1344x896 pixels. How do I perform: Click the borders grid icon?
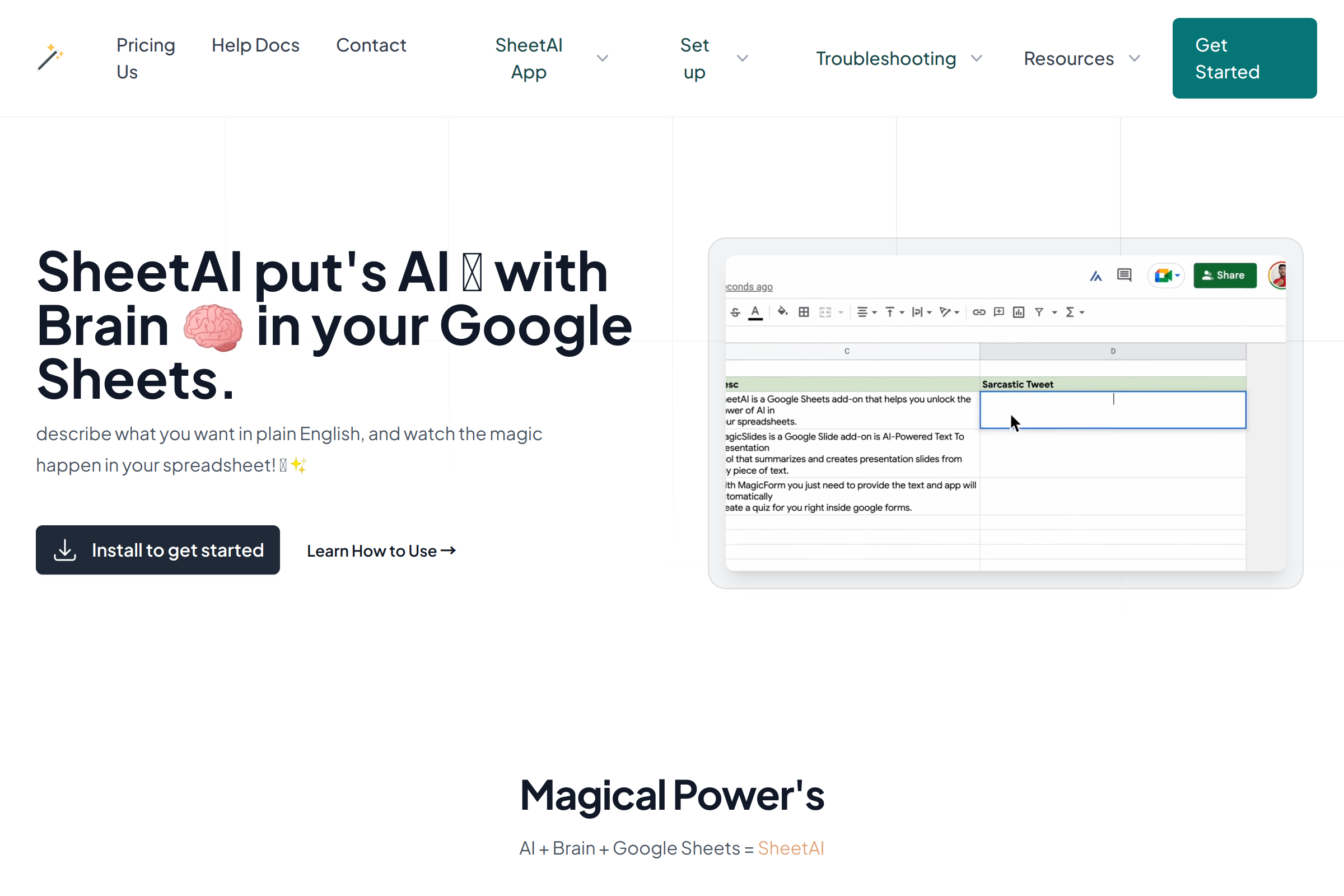pos(804,312)
